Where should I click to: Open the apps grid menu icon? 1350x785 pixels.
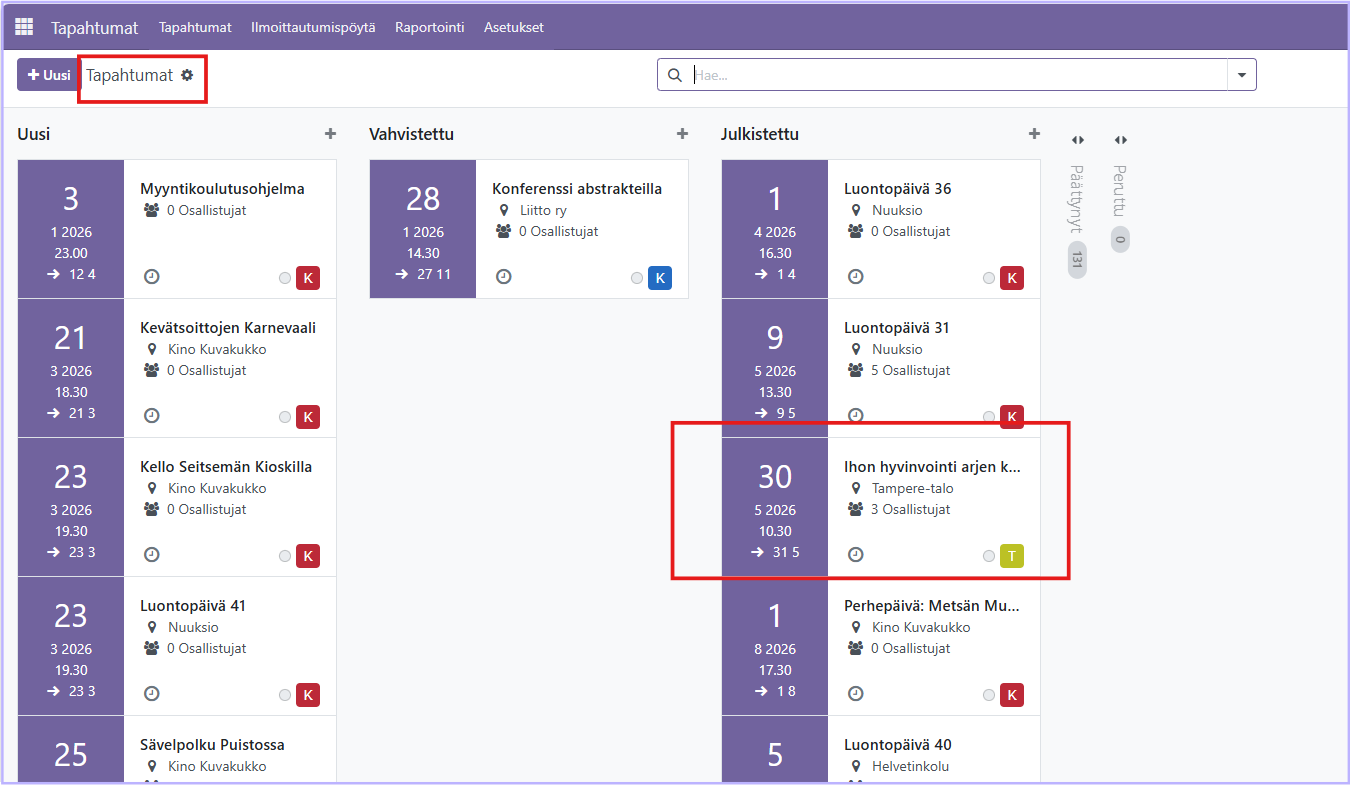coord(24,27)
